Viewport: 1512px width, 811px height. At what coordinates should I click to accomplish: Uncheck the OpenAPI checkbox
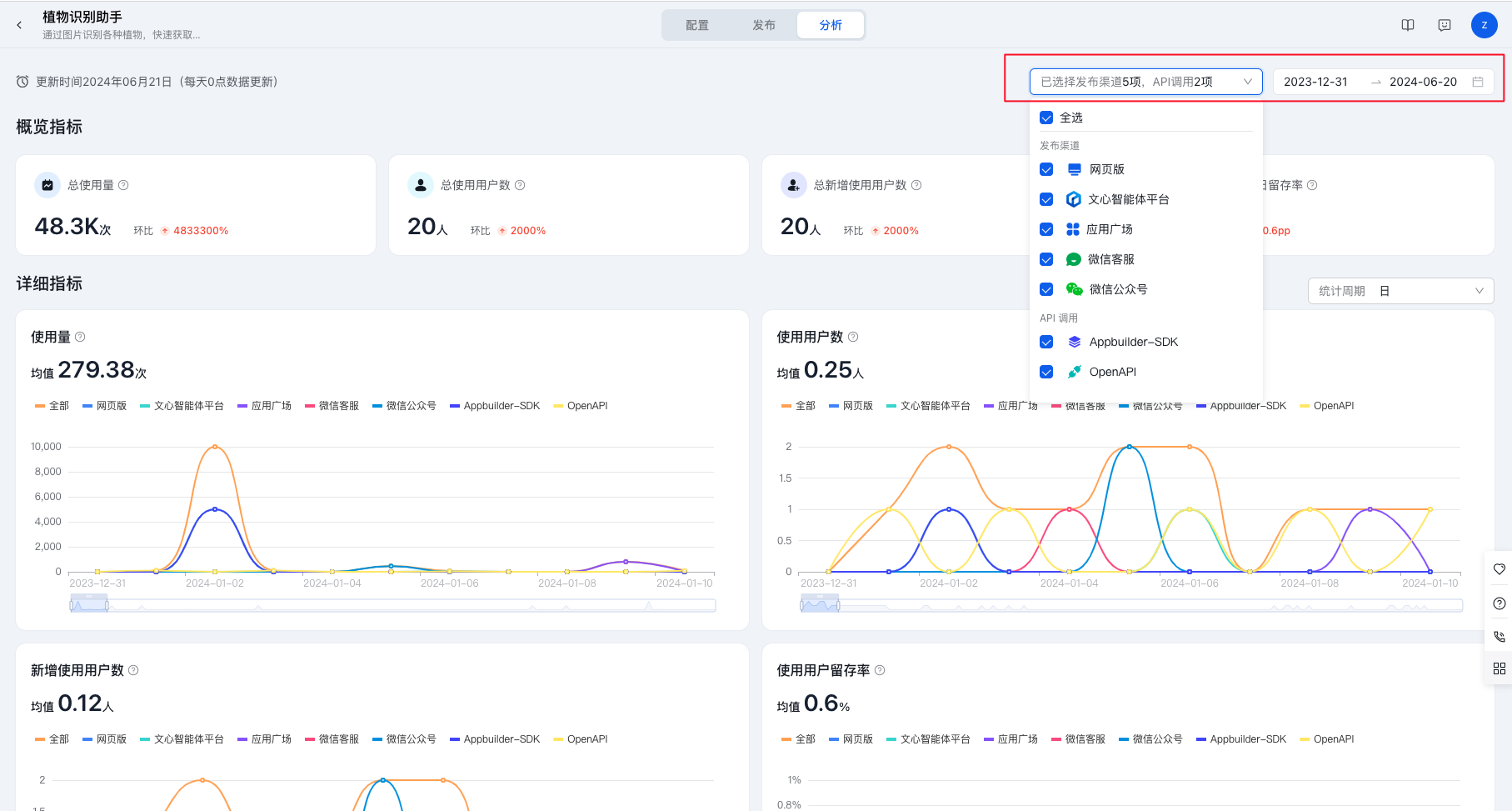(1046, 372)
